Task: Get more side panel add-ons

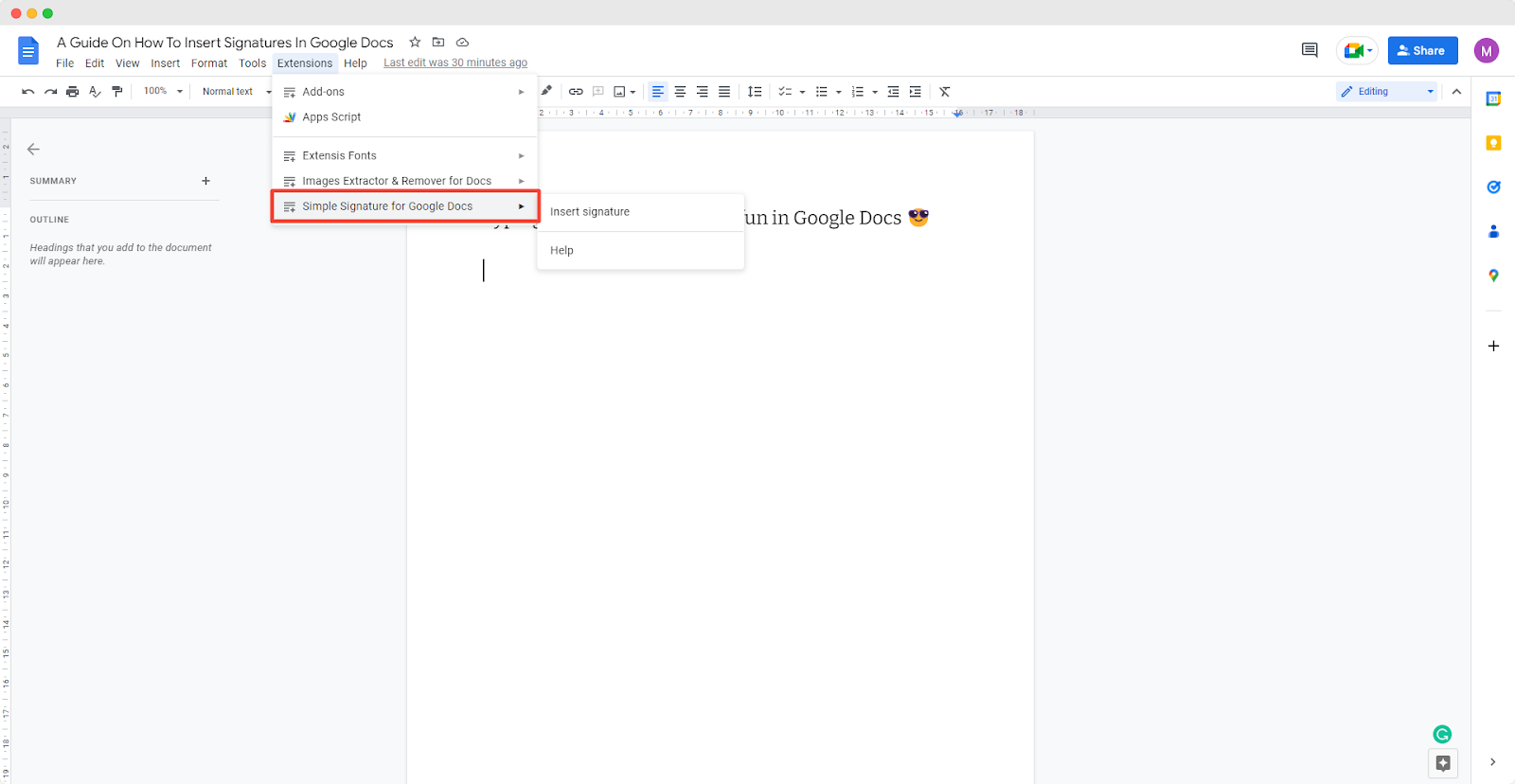Action: tap(1493, 346)
